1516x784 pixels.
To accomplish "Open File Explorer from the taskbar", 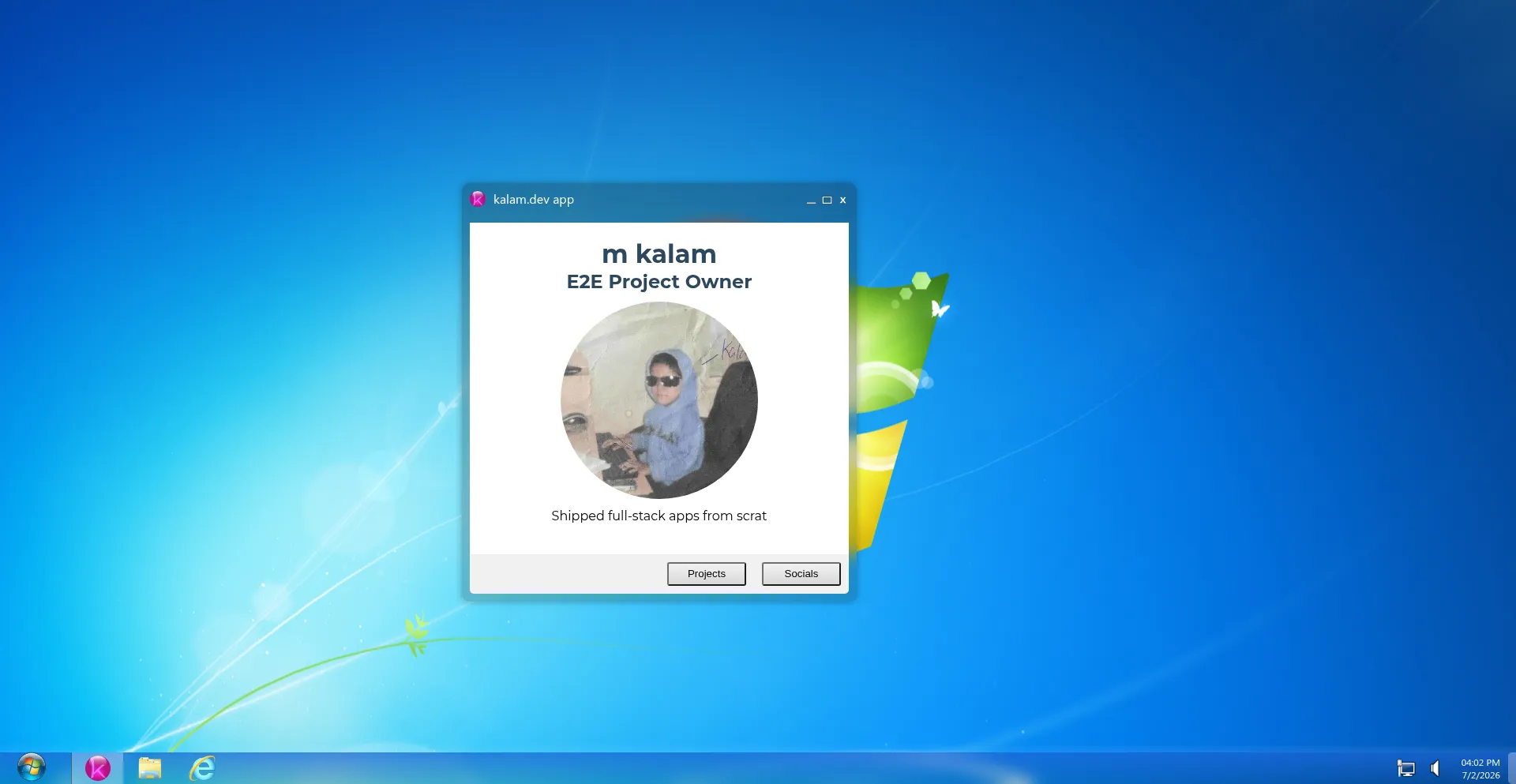I will point(150,768).
